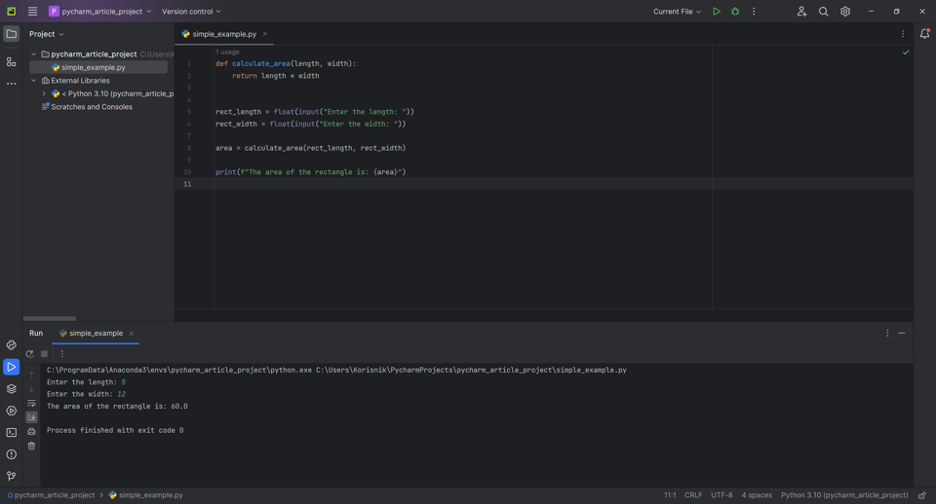Open Current File run configuration dropdown
The width and height of the screenshot is (936, 504).
(x=677, y=11)
